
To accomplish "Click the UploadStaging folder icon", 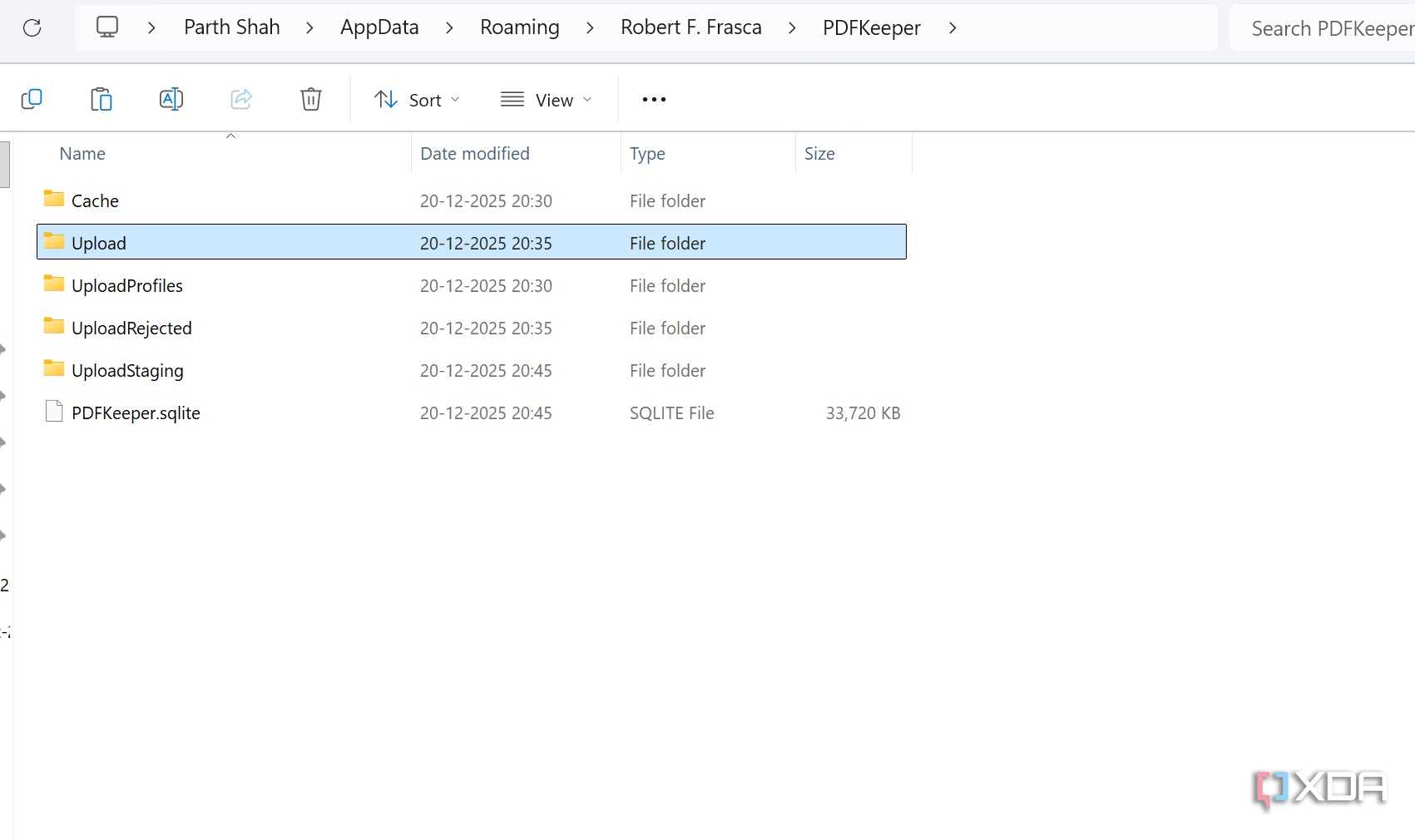I will click(x=54, y=368).
